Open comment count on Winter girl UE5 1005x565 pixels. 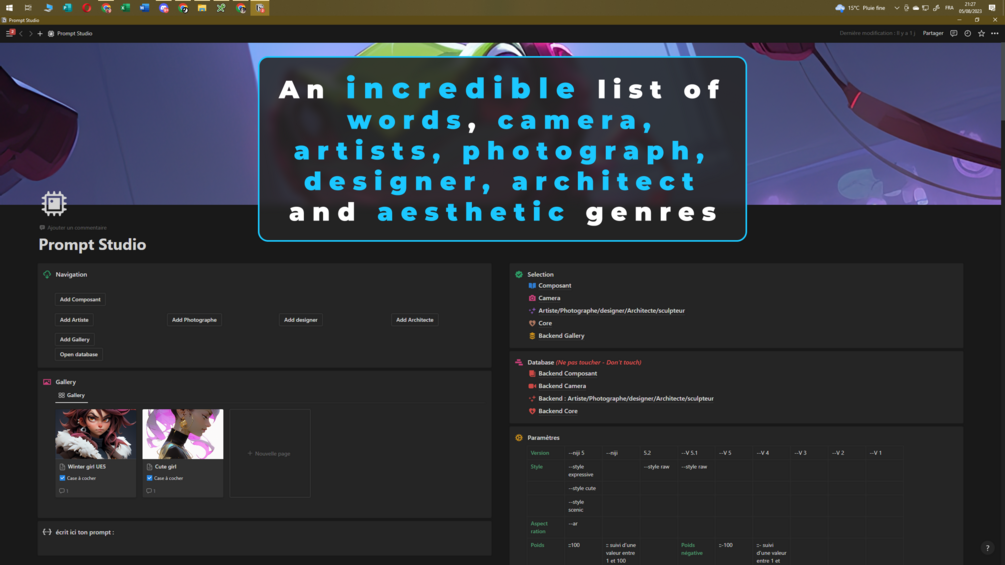coord(63,491)
